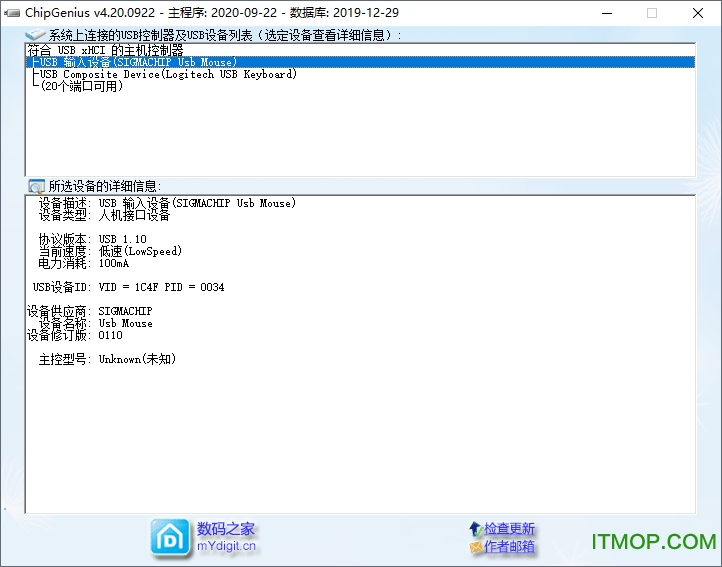Image resolution: width=722 pixels, height=567 pixels.
Task: Click the author email envelope icon
Action: pyautogui.click(x=476, y=547)
